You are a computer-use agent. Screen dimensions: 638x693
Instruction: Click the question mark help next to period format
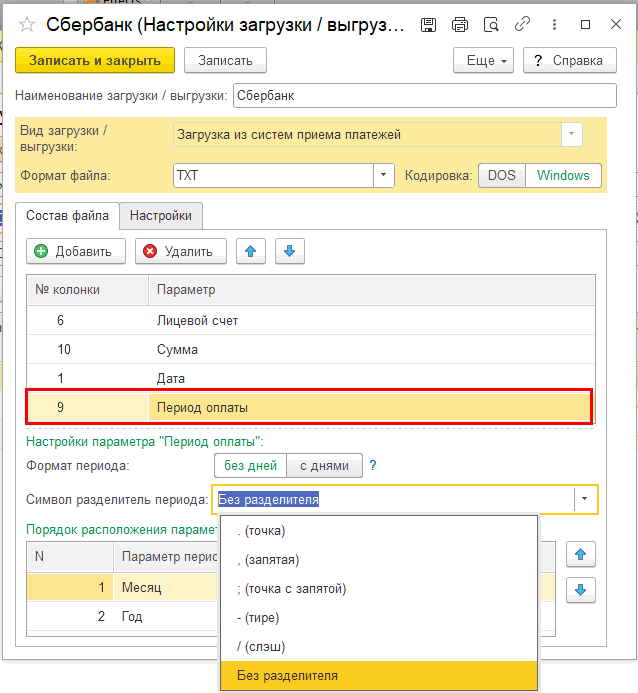tap(373, 465)
